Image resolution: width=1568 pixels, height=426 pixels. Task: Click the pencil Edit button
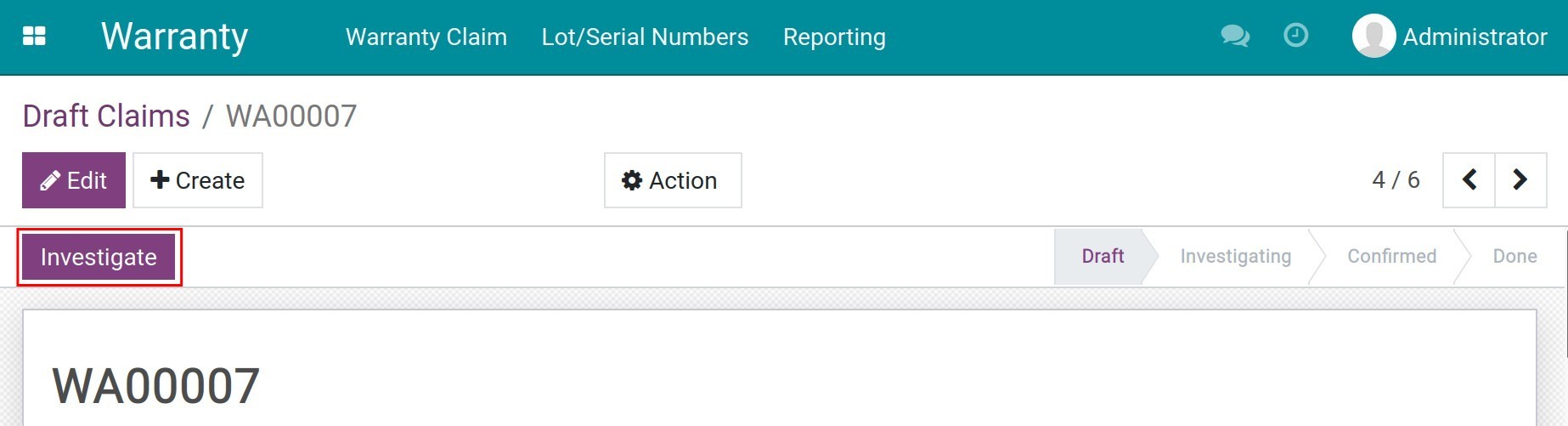pyautogui.click(x=74, y=180)
